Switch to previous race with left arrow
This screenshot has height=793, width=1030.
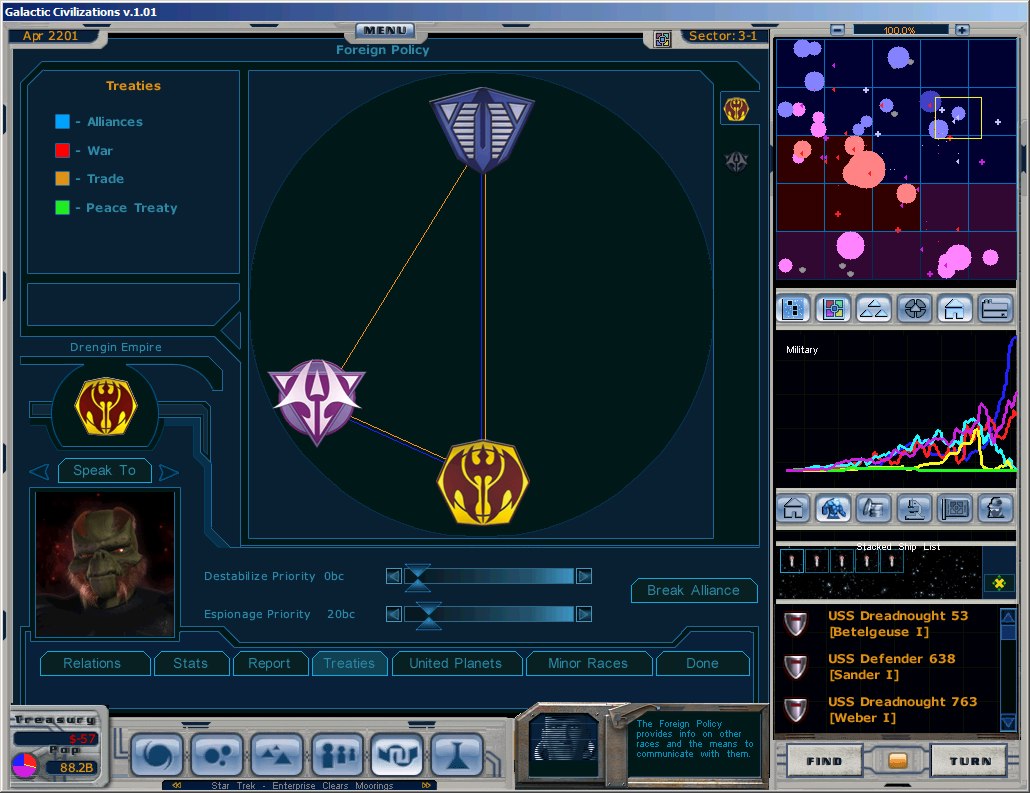tap(39, 471)
